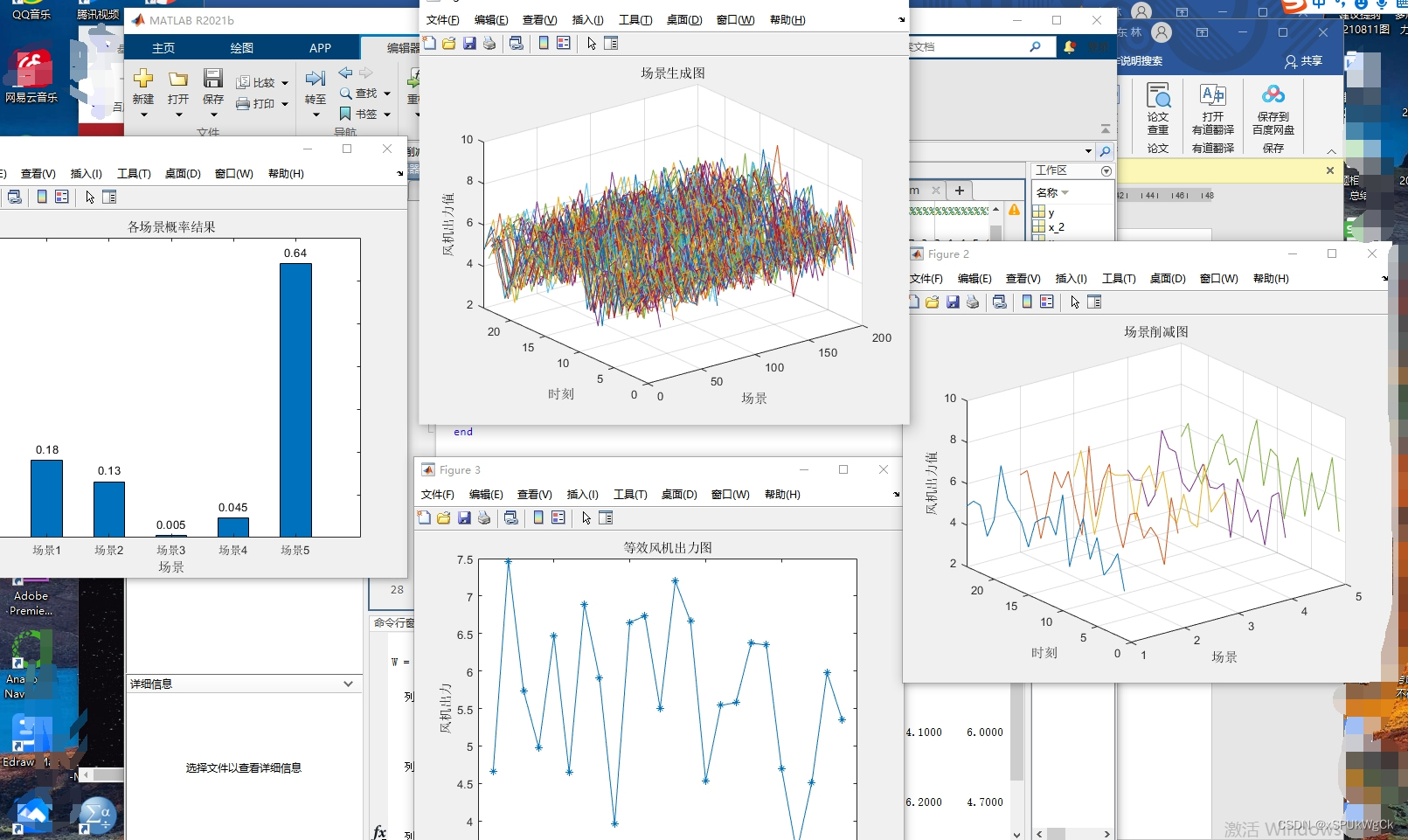Expand the 新建 dropdown arrow in MATLAB

(144, 115)
